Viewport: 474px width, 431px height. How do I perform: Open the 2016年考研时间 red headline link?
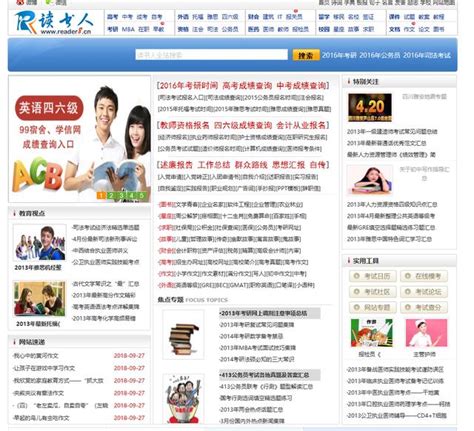(189, 86)
